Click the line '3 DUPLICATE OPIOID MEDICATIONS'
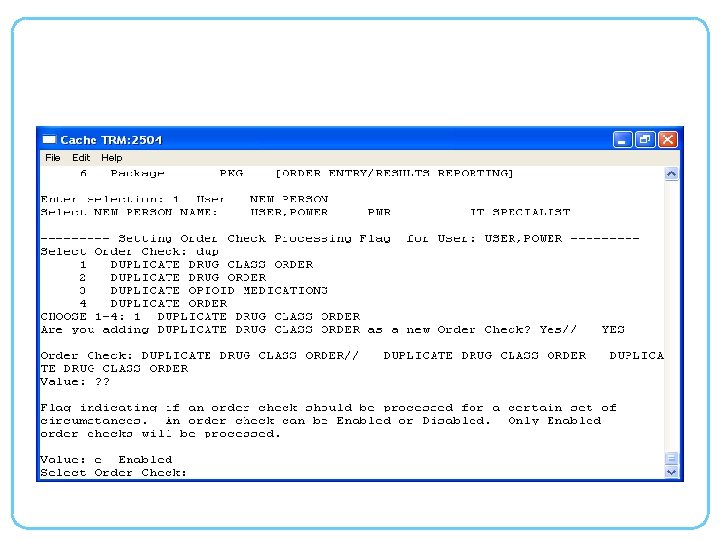The image size is (720, 540). click(204, 290)
